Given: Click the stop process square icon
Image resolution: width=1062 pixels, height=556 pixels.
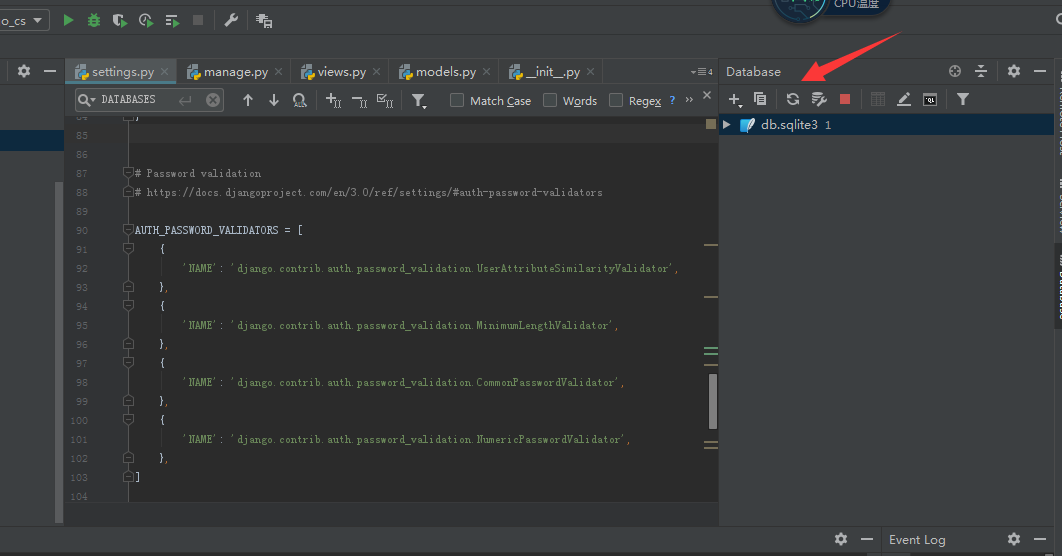Looking at the screenshot, I should [198, 20].
